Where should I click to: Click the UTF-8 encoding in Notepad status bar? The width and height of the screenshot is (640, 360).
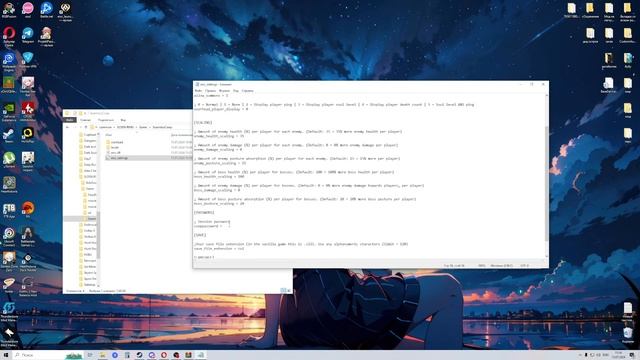(524, 265)
